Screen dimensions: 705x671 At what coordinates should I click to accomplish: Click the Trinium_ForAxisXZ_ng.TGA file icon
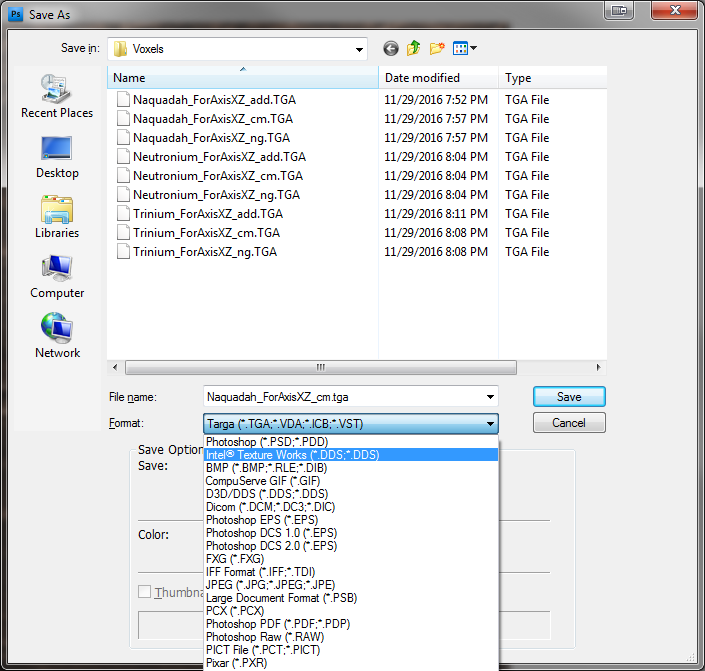tap(123, 251)
